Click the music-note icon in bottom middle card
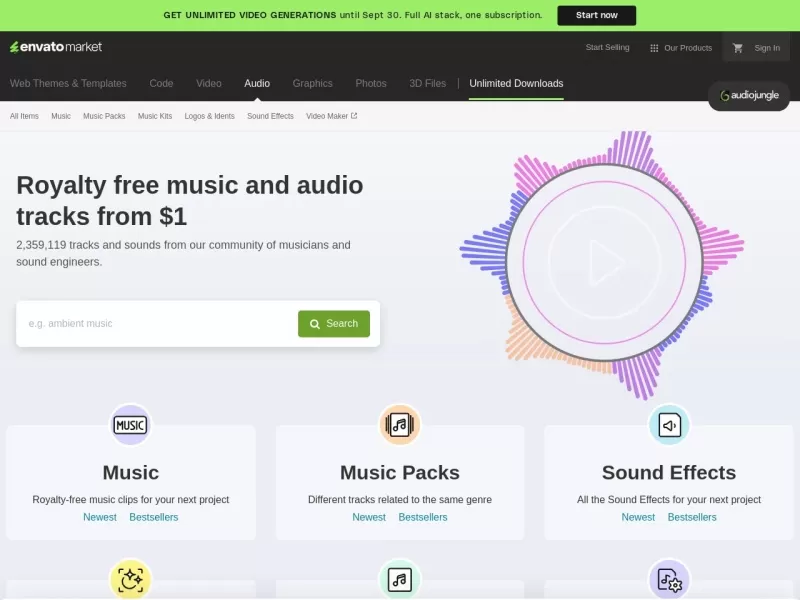800x600 pixels. point(400,579)
